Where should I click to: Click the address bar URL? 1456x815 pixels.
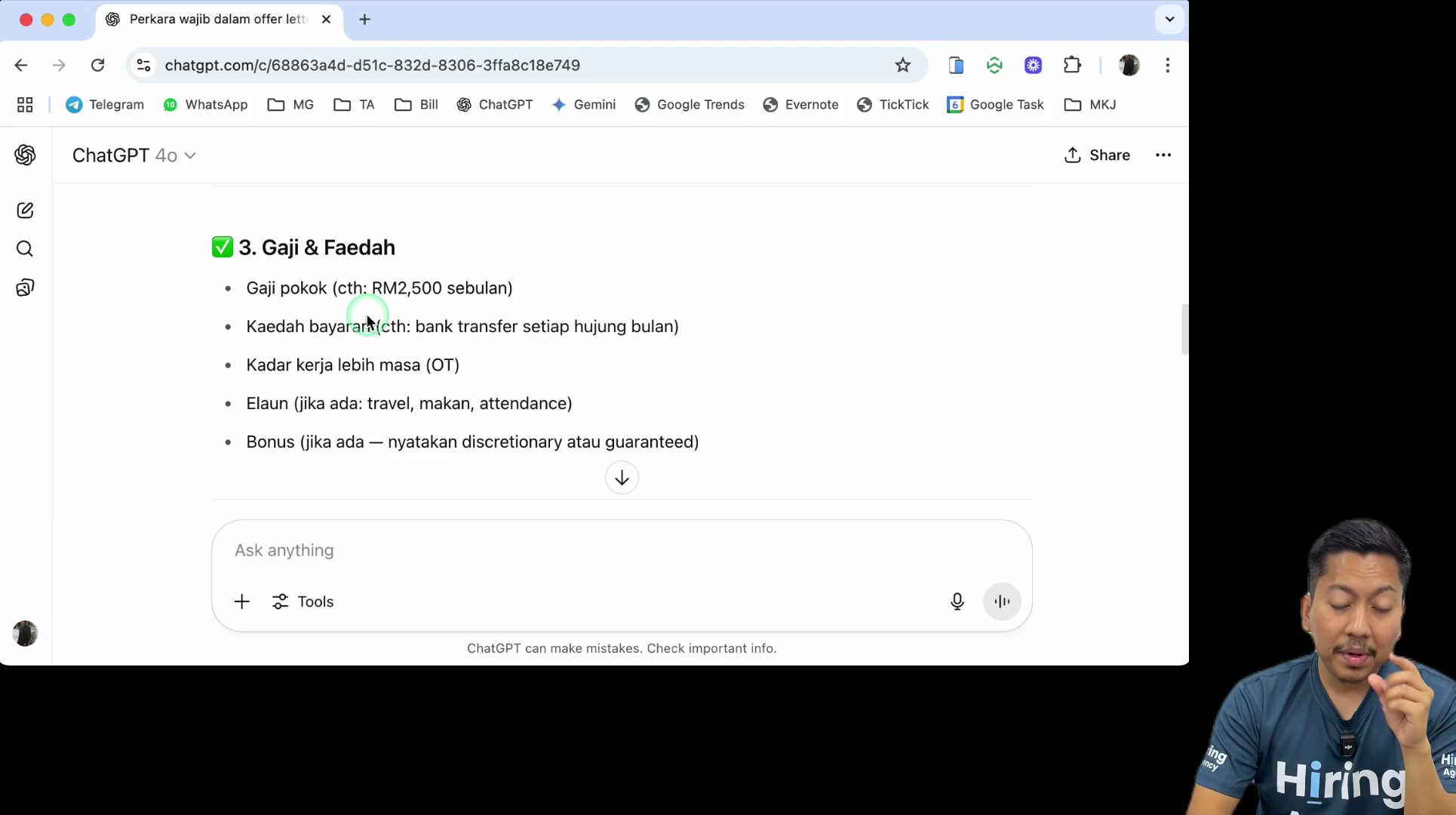click(373, 65)
